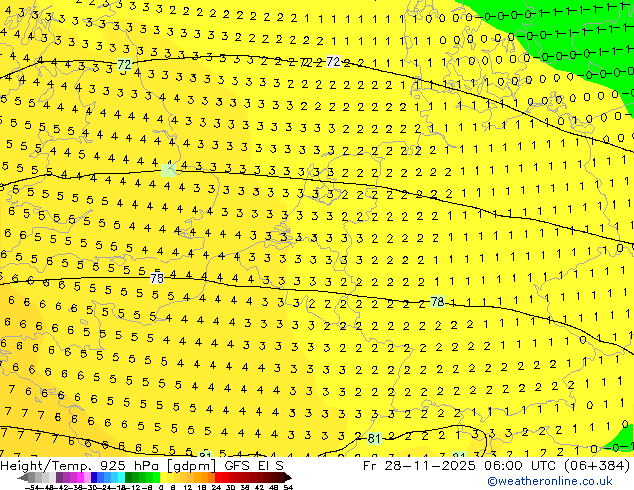Select the dark green legend swatch
Screen dimensions: 634x490
pos(129,477)
